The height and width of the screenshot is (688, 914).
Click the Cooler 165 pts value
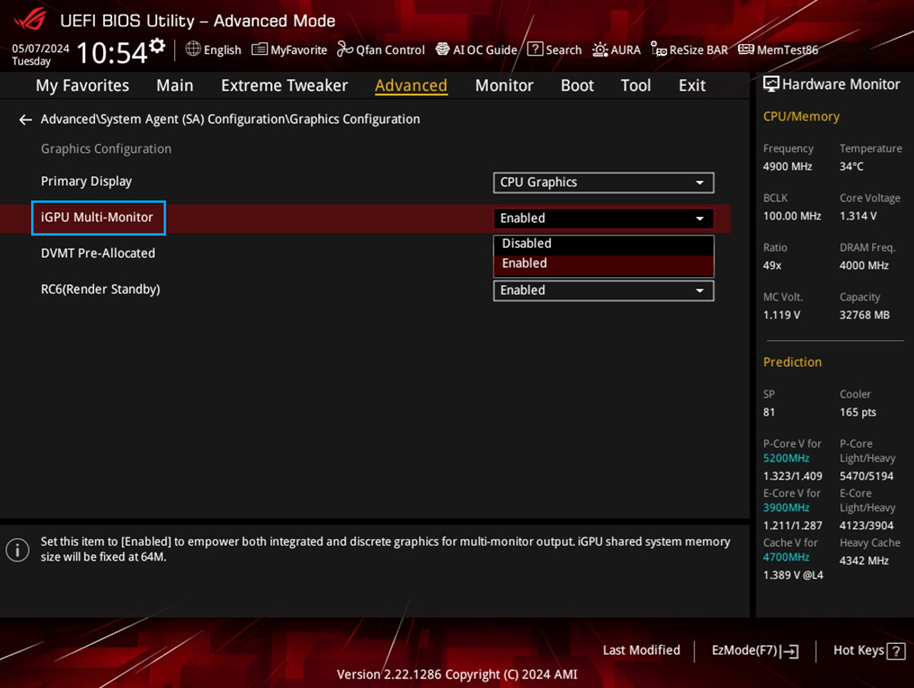point(857,412)
